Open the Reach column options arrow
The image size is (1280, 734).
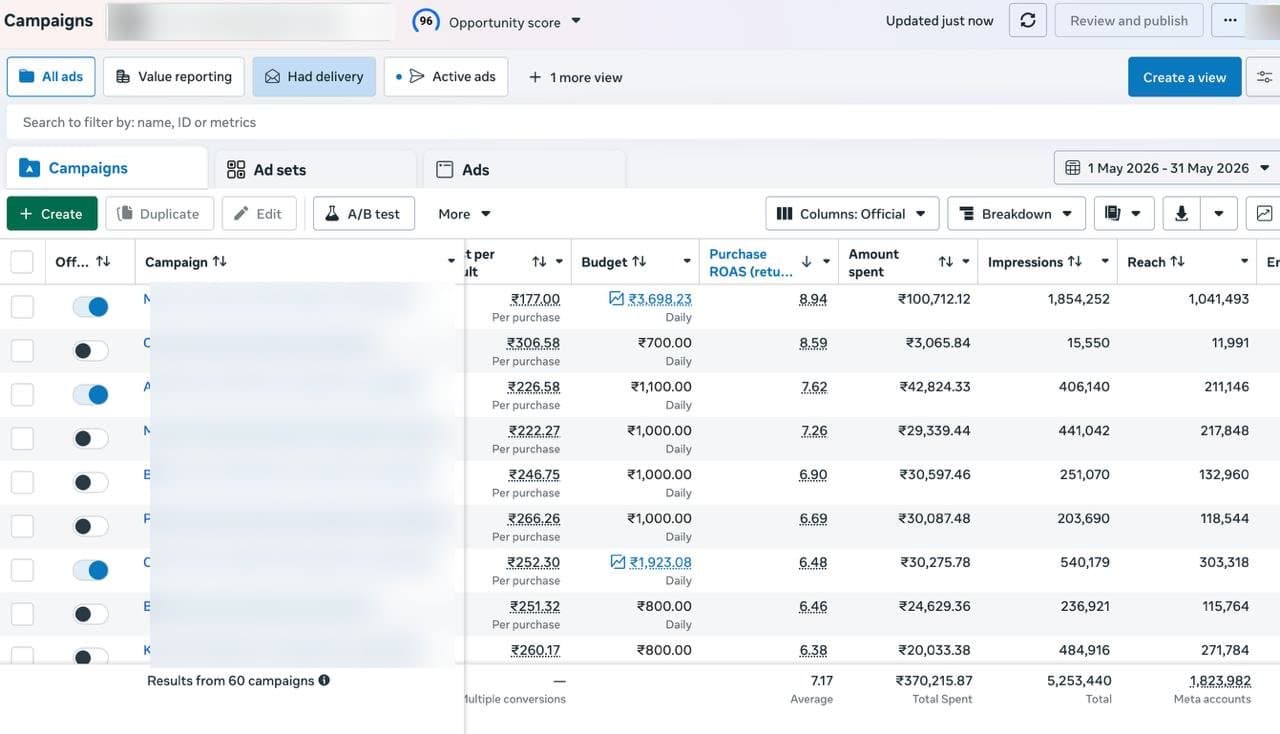pos(1244,262)
